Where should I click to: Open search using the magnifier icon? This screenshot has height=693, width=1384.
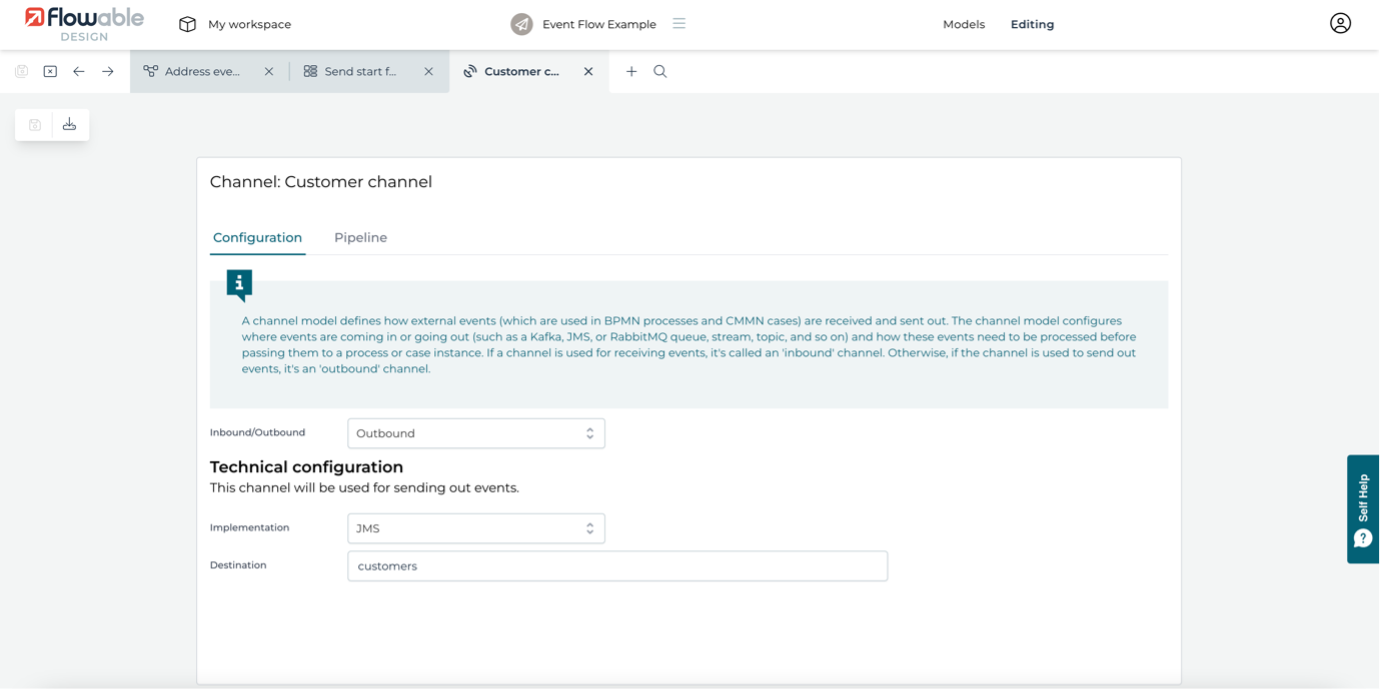(x=660, y=72)
